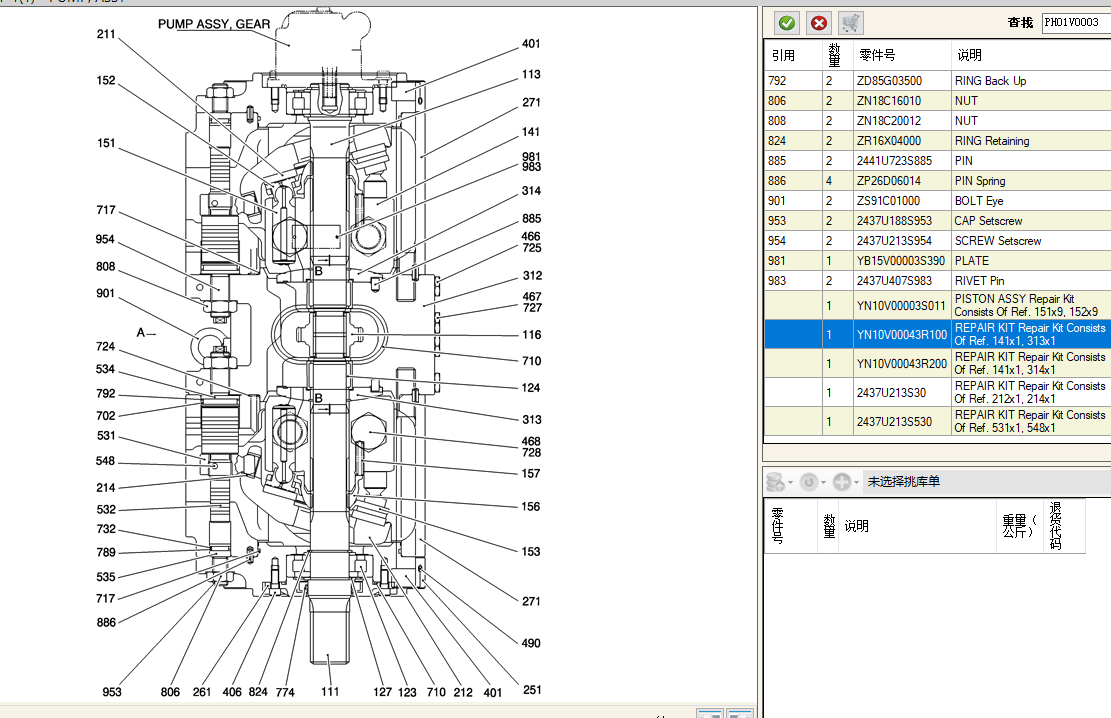Viewport: 1111px width, 718px height.
Task: Click the green checkmark confirm icon
Action: pos(786,23)
